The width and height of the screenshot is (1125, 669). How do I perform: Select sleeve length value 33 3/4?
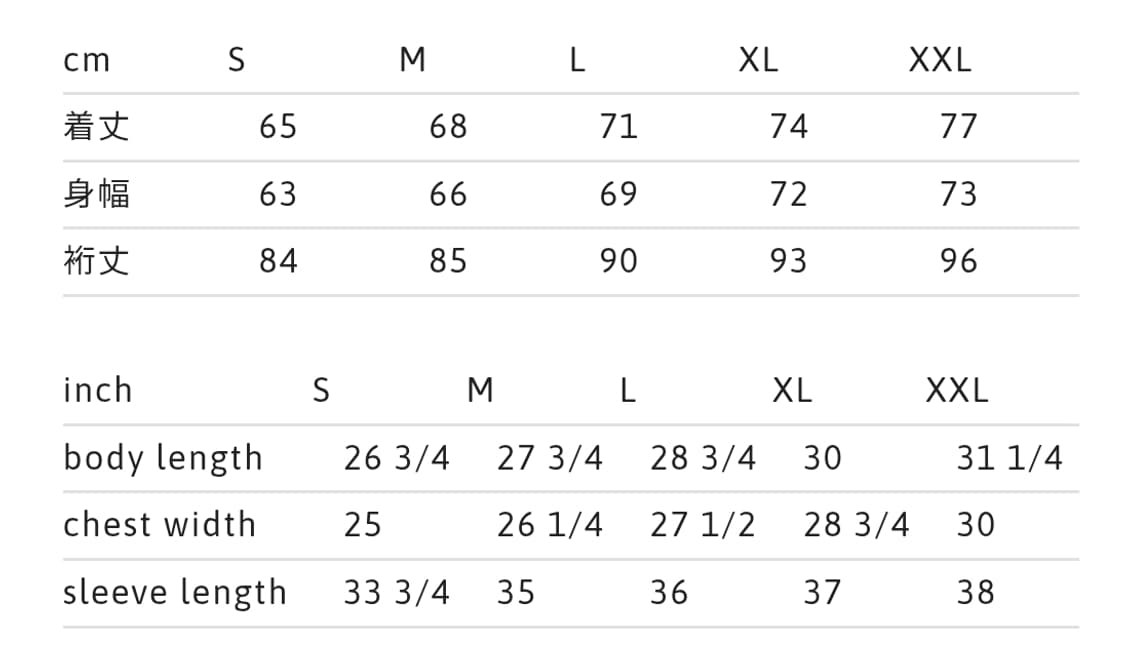[397, 592]
